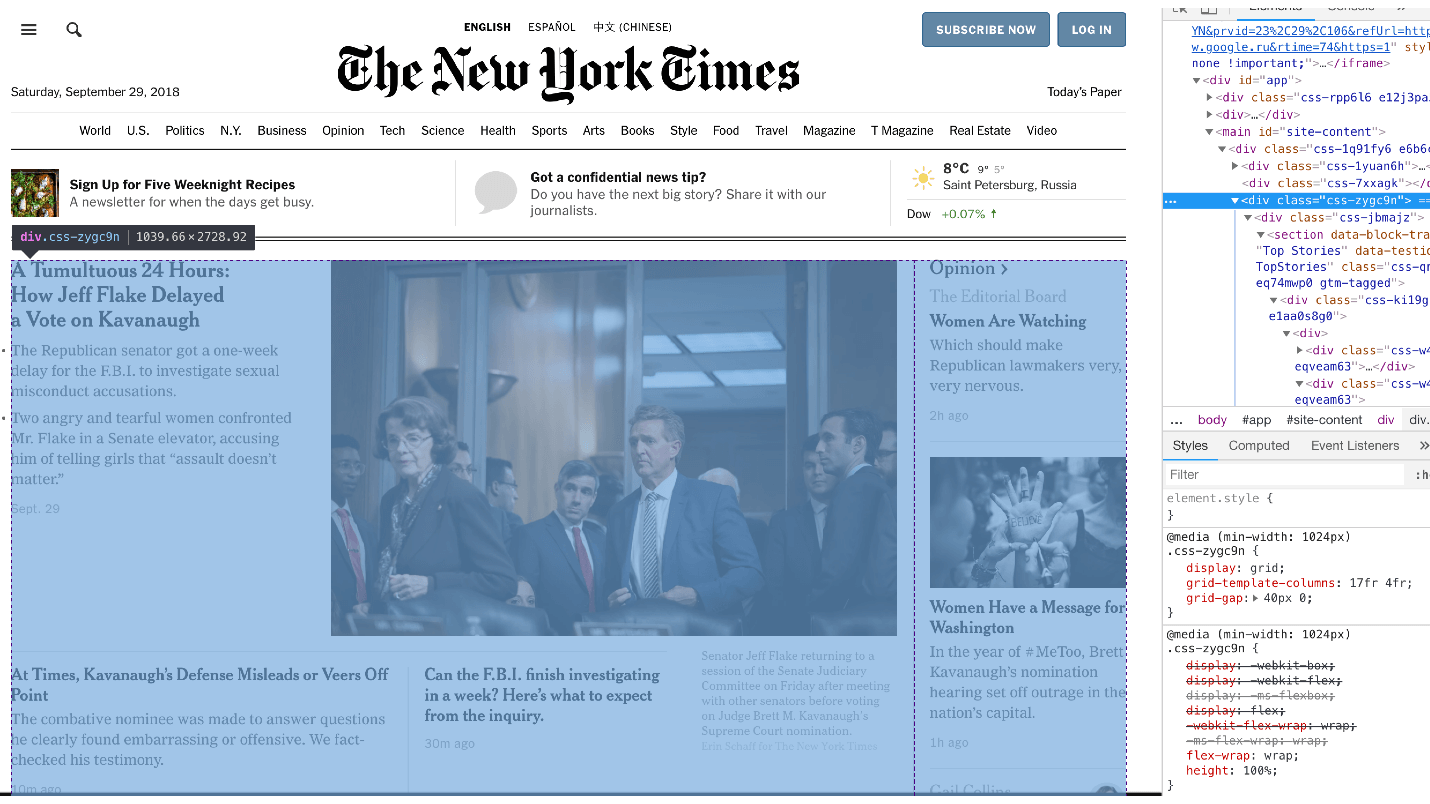Collapse the main site-content node
Screen dimensions: 1430x804
coord(1210,132)
